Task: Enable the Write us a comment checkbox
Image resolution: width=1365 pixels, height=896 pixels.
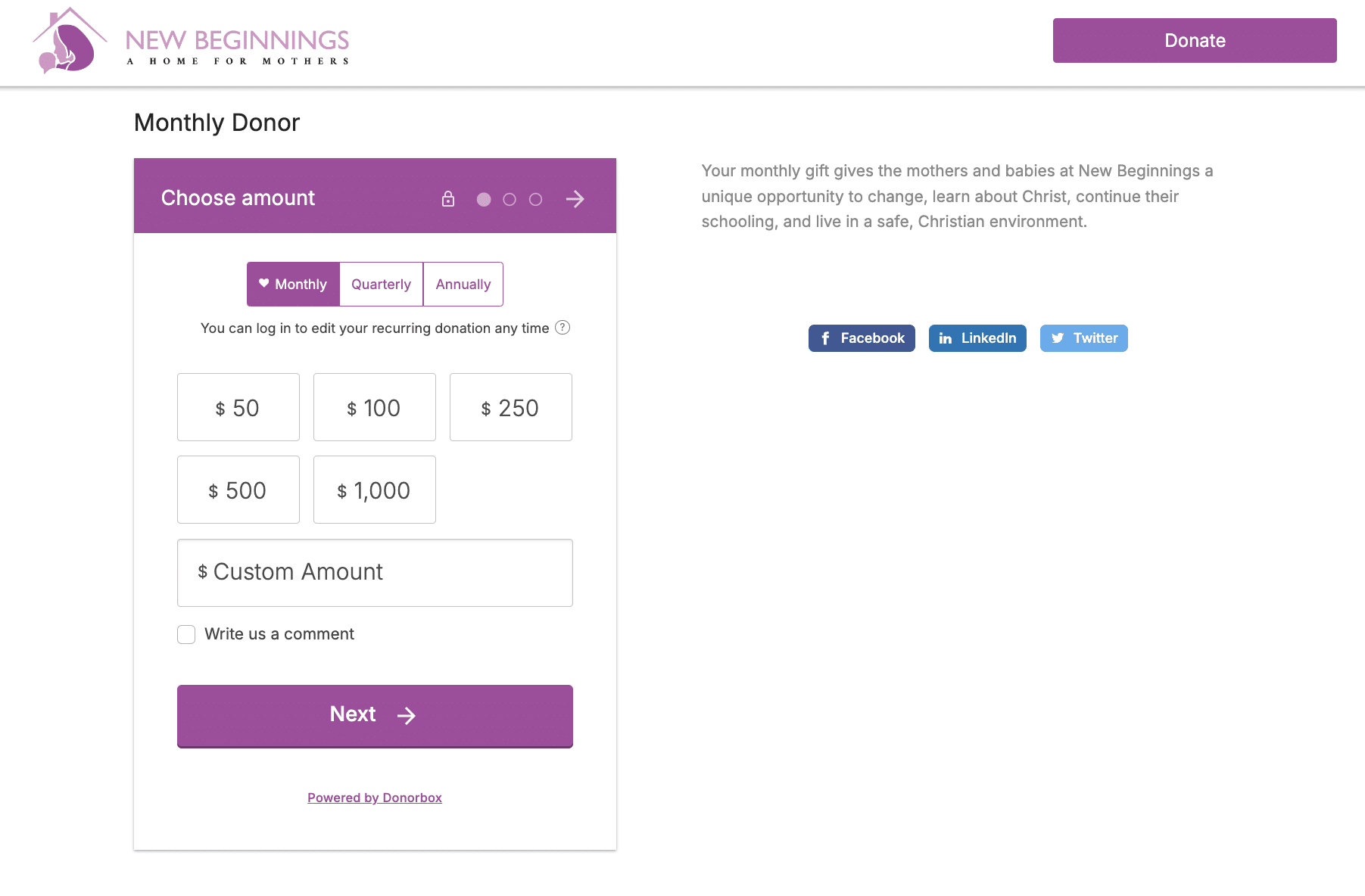Action: 185,634
